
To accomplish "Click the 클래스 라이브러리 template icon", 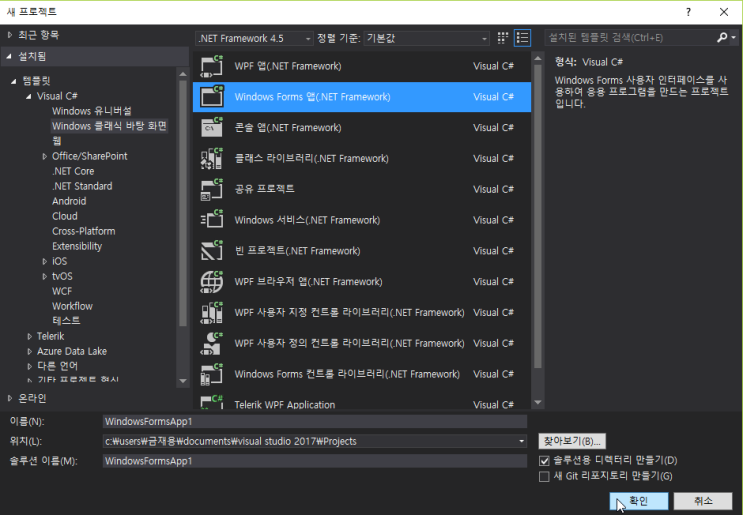I will [212, 158].
